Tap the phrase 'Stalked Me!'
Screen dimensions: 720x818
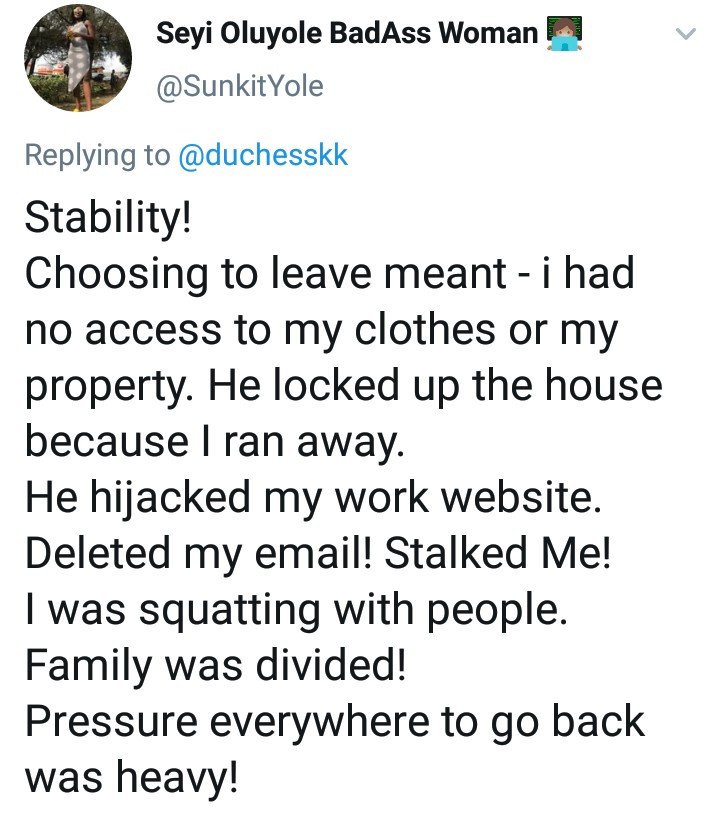point(497,554)
